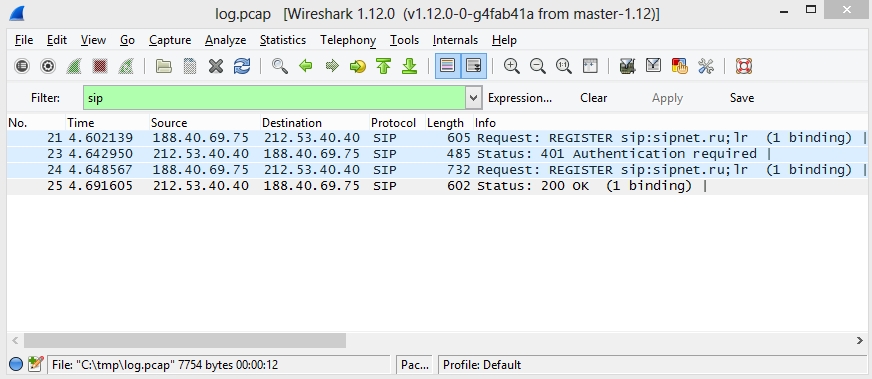Reload the capture file icon
The width and height of the screenshot is (872, 379).
[x=242, y=66]
